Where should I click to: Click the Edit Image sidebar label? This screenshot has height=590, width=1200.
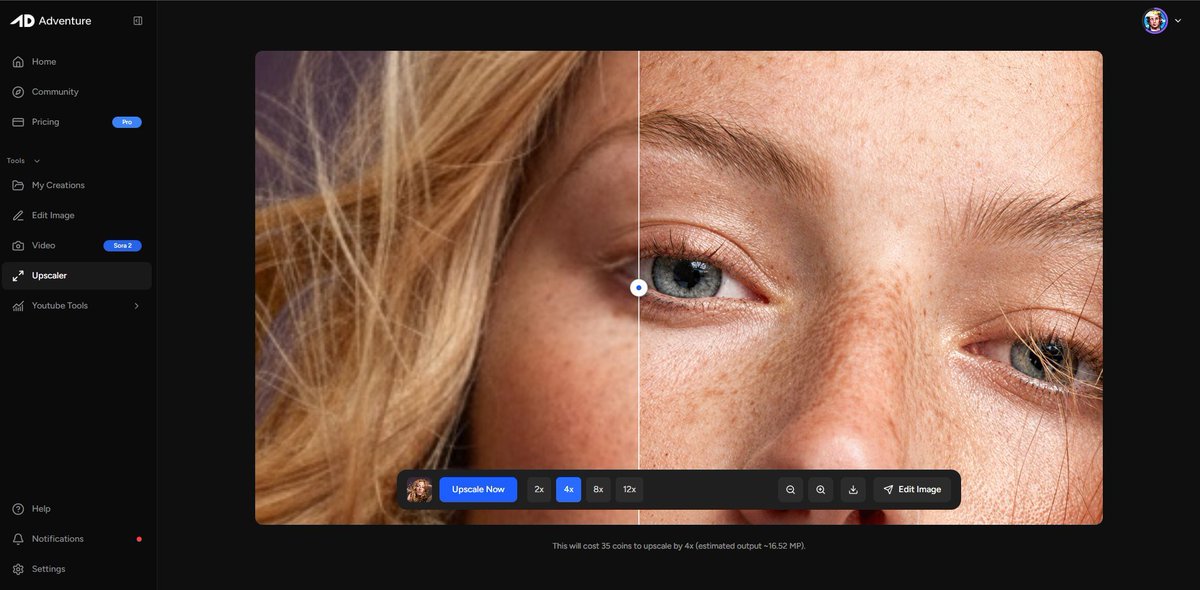click(53, 215)
